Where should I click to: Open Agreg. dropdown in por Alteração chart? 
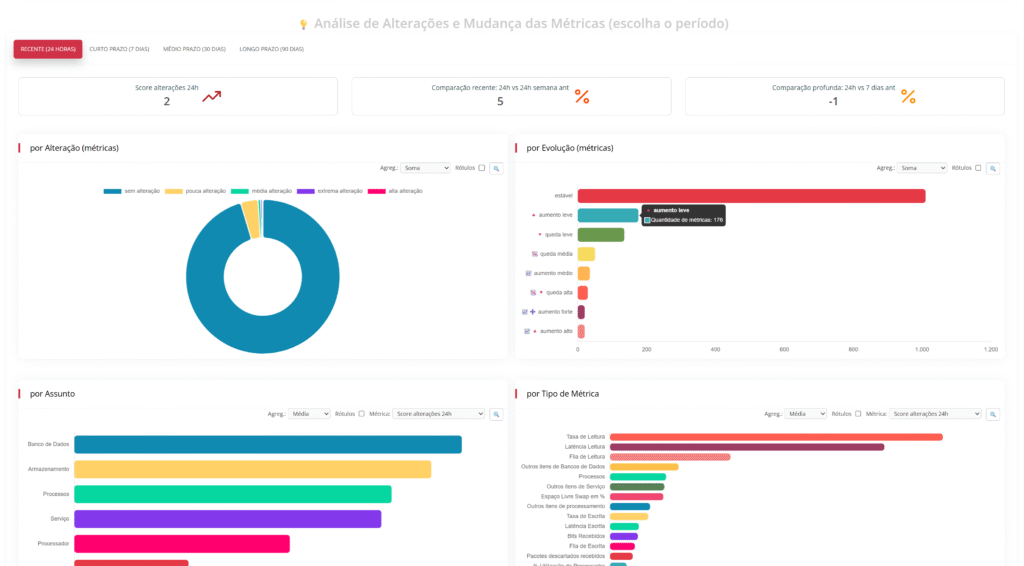pyautogui.click(x=426, y=168)
